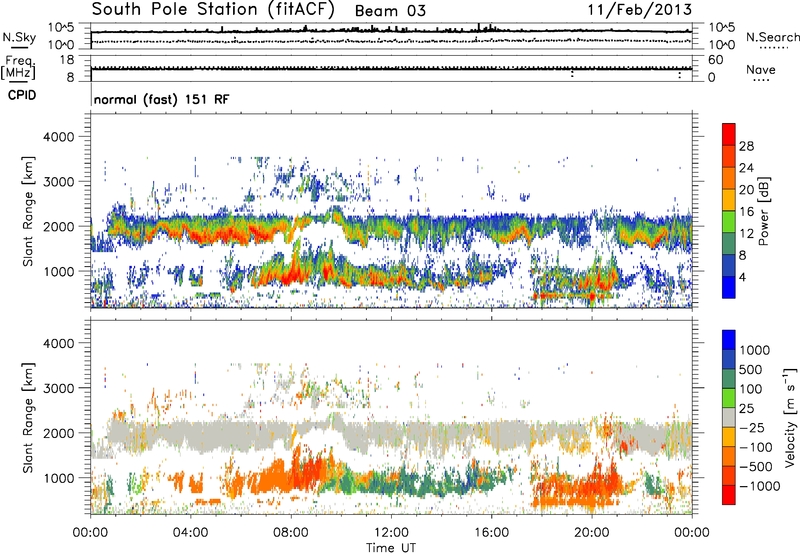
Task: Click the gray segment of Velocity colorbar
Action: [729, 417]
